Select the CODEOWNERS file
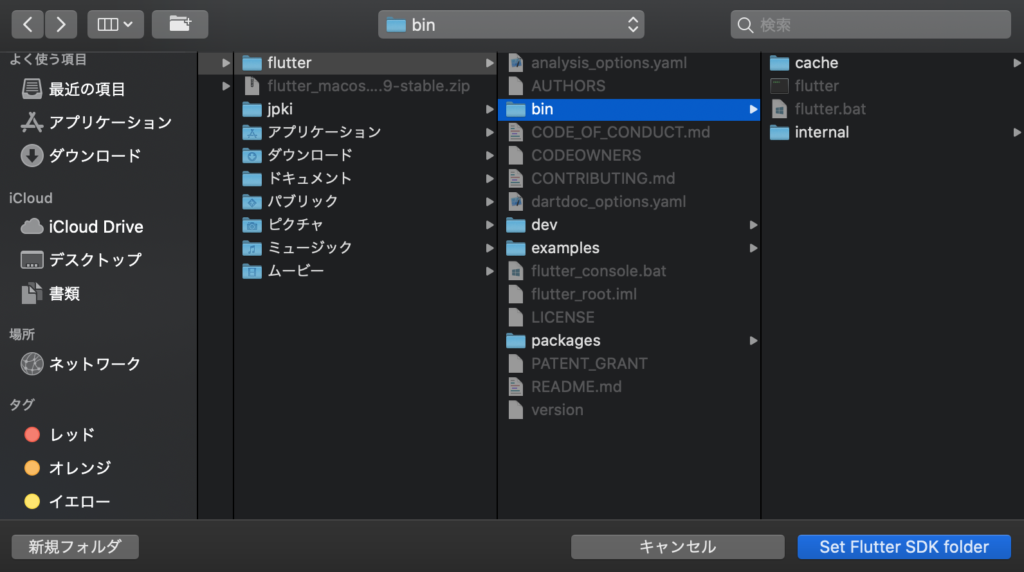The image size is (1024, 572). (630, 155)
